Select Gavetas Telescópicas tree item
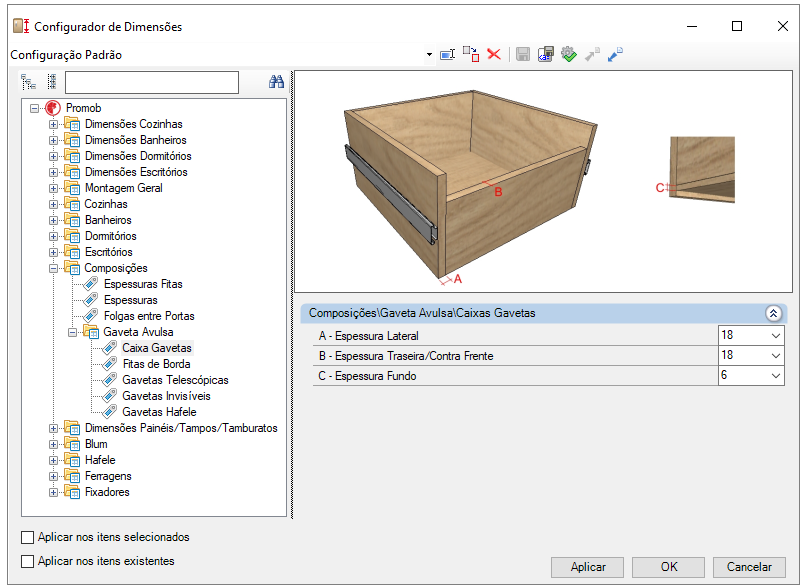This screenshot has width=809, height=588. (x=175, y=380)
